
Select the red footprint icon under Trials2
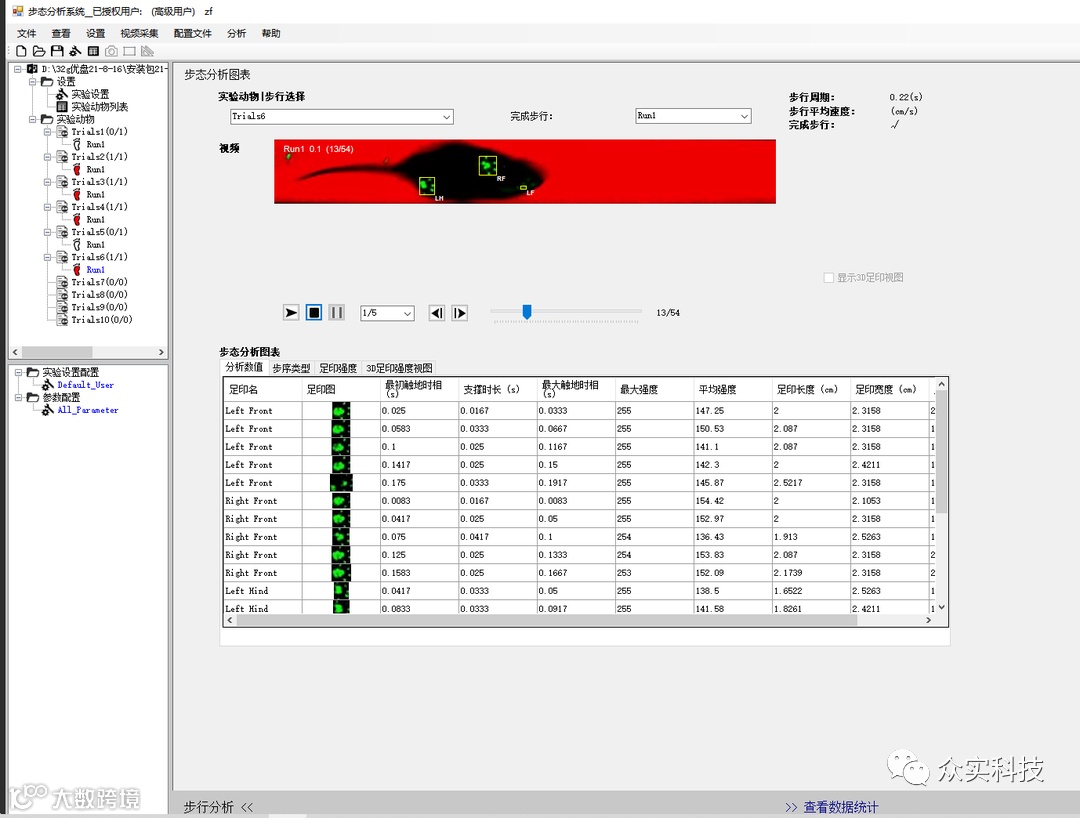click(x=77, y=169)
